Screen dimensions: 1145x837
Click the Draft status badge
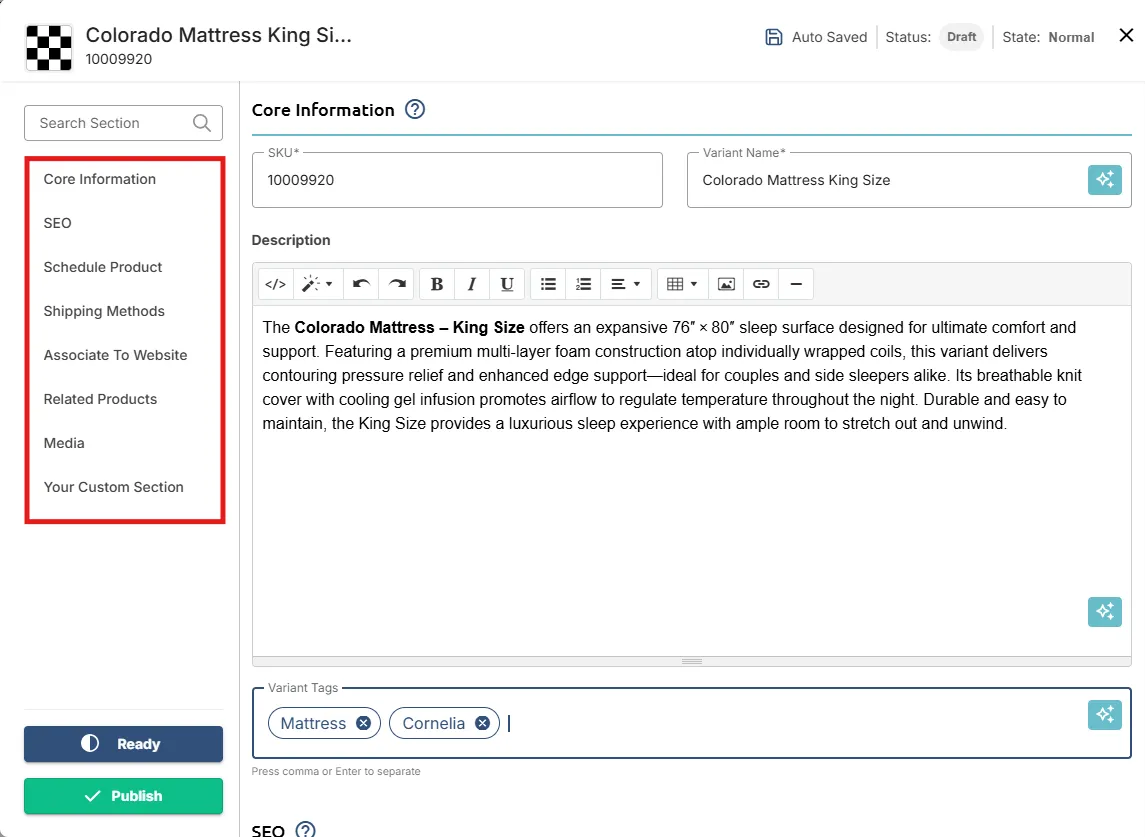tap(961, 37)
